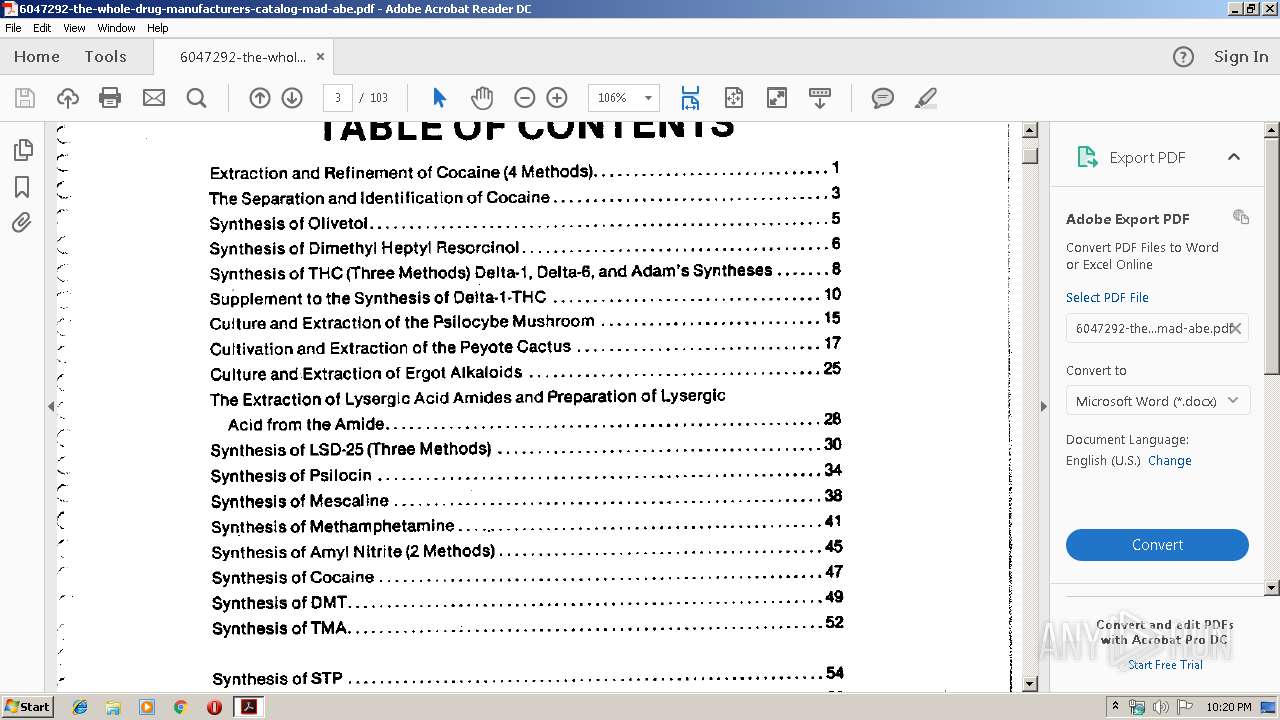Click the right pane scrollbar down arrow

click(x=1272, y=588)
